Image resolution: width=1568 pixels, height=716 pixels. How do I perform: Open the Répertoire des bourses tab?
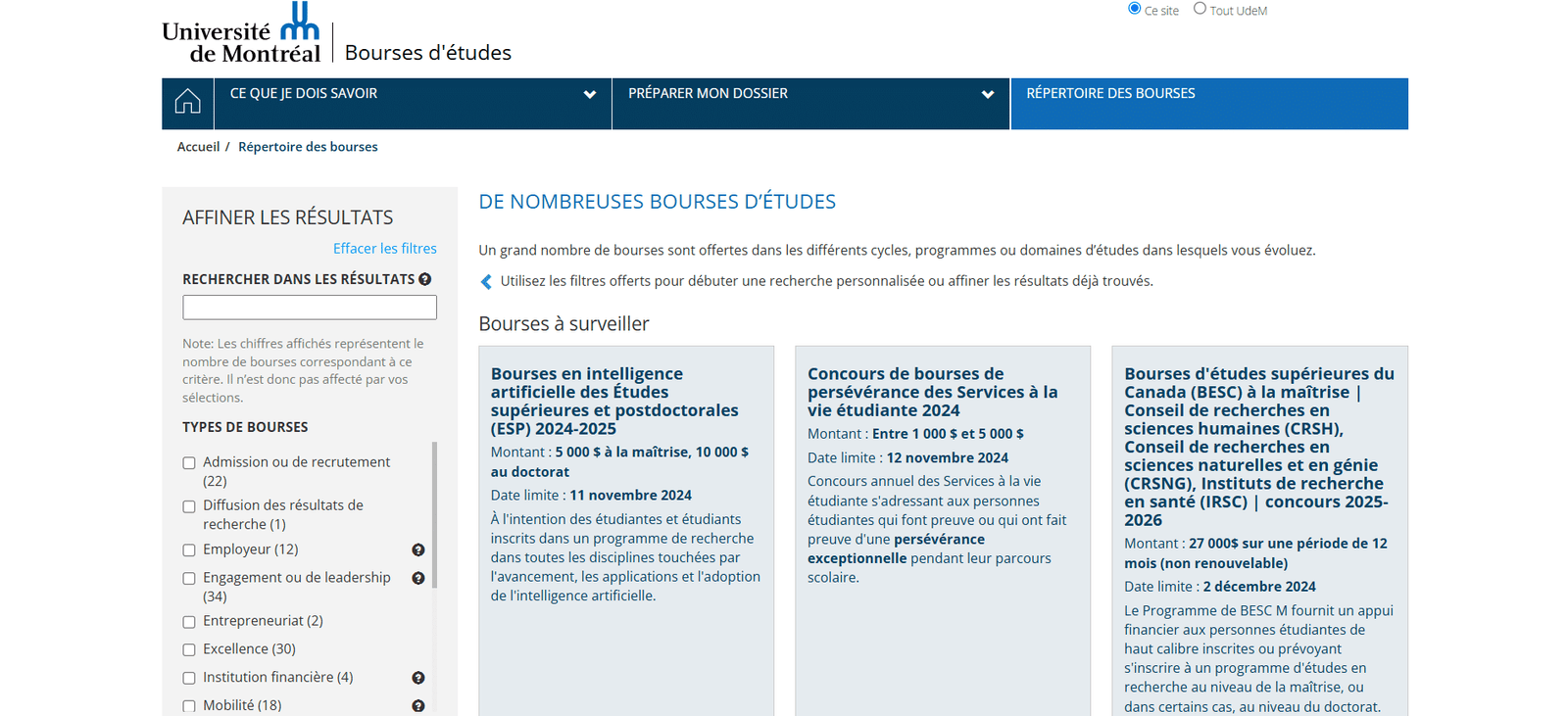click(x=1209, y=104)
